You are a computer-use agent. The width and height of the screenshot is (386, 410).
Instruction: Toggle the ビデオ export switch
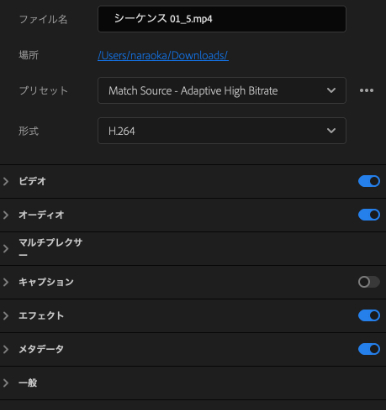[x=369, y=181]
